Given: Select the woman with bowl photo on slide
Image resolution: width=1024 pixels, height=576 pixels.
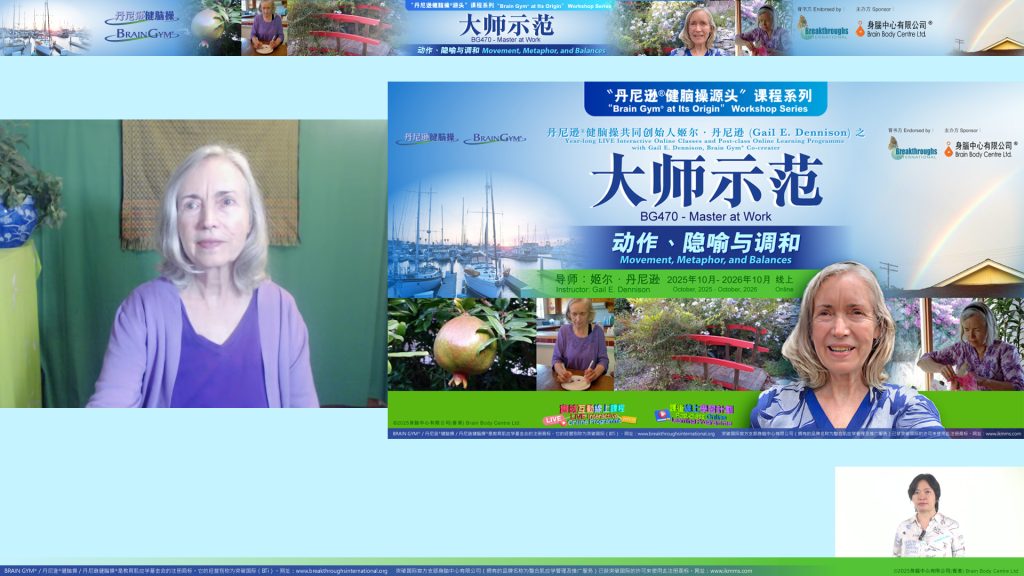Looking at the screenshot, I should 575,343.
